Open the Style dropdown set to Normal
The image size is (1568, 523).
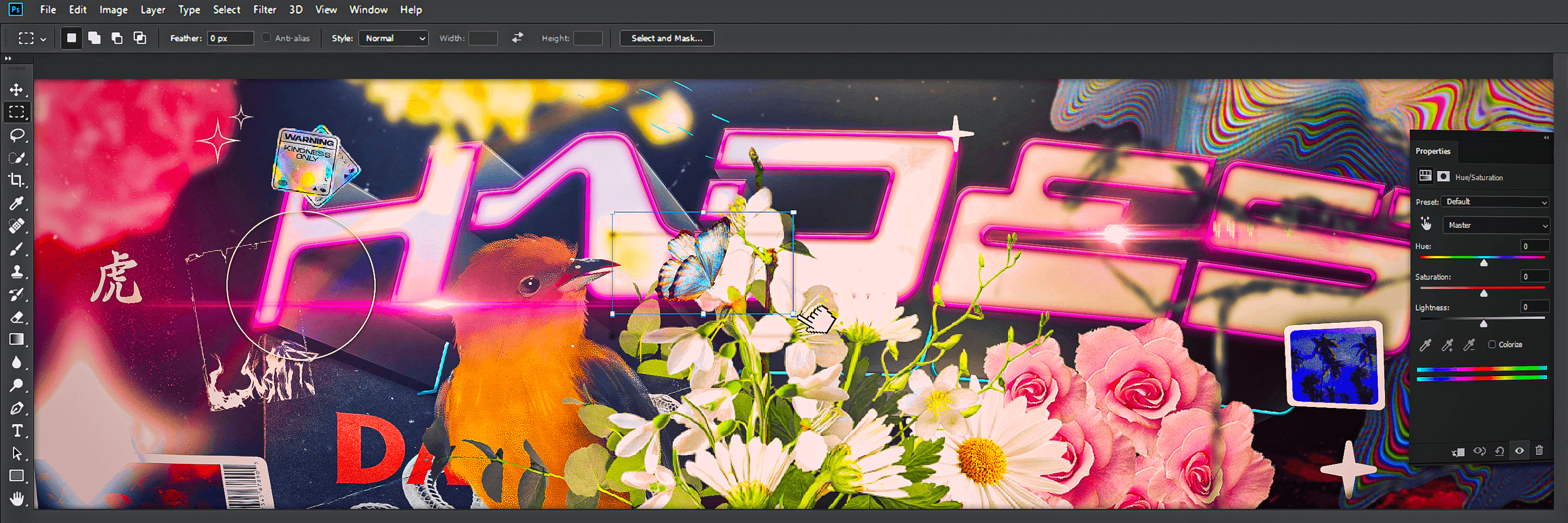[394, 38]
